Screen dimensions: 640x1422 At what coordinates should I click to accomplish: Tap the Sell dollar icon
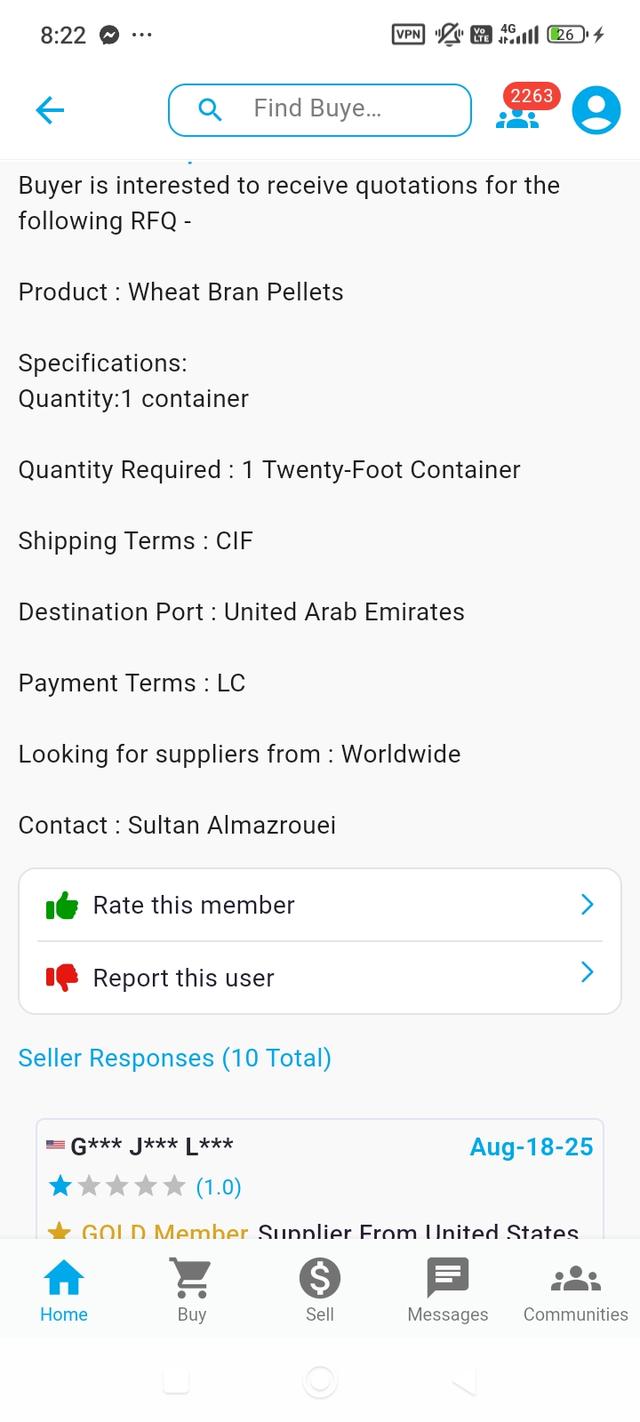320,1278
